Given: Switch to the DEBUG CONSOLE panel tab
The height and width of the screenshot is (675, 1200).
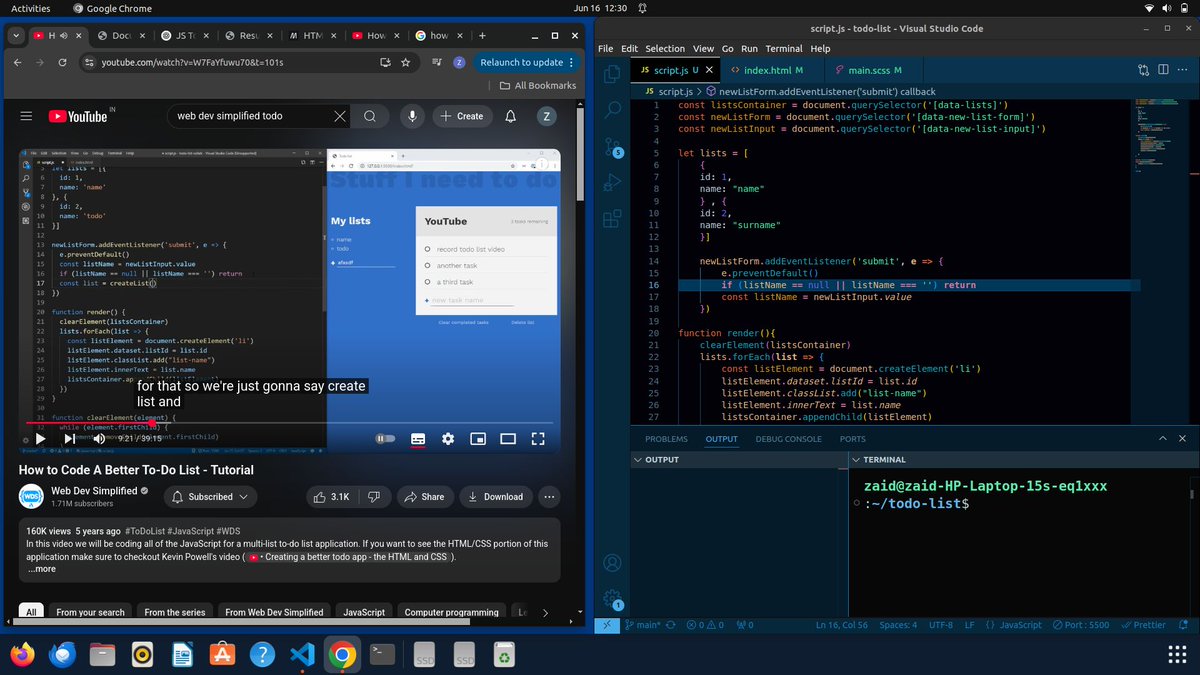Looking at the screenshot, I should (788, 439).
